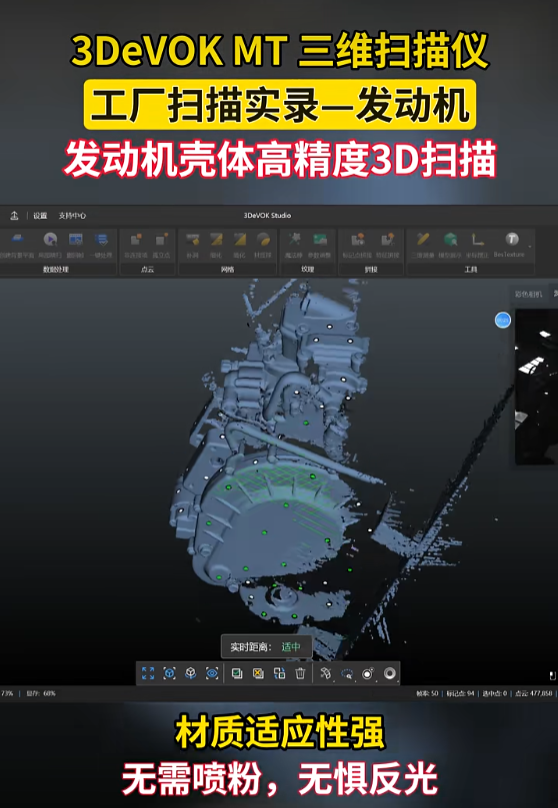The height and width of the screenshot is (808, 558).
Task: Click the 标记点拼接 icon in 拼接 group
Action: click(x=358, y=240)
